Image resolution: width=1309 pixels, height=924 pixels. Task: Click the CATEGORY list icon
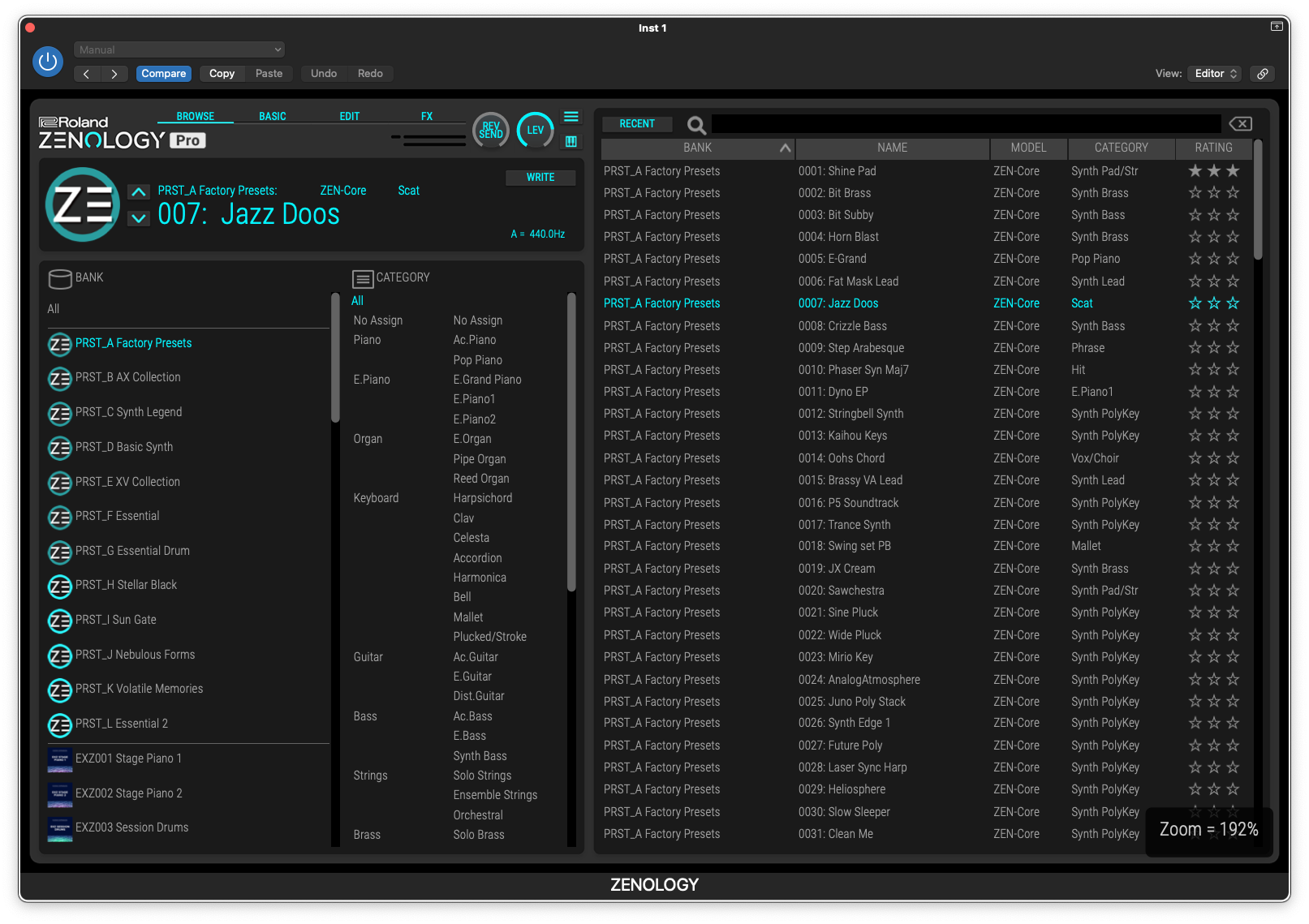[363, 279]
